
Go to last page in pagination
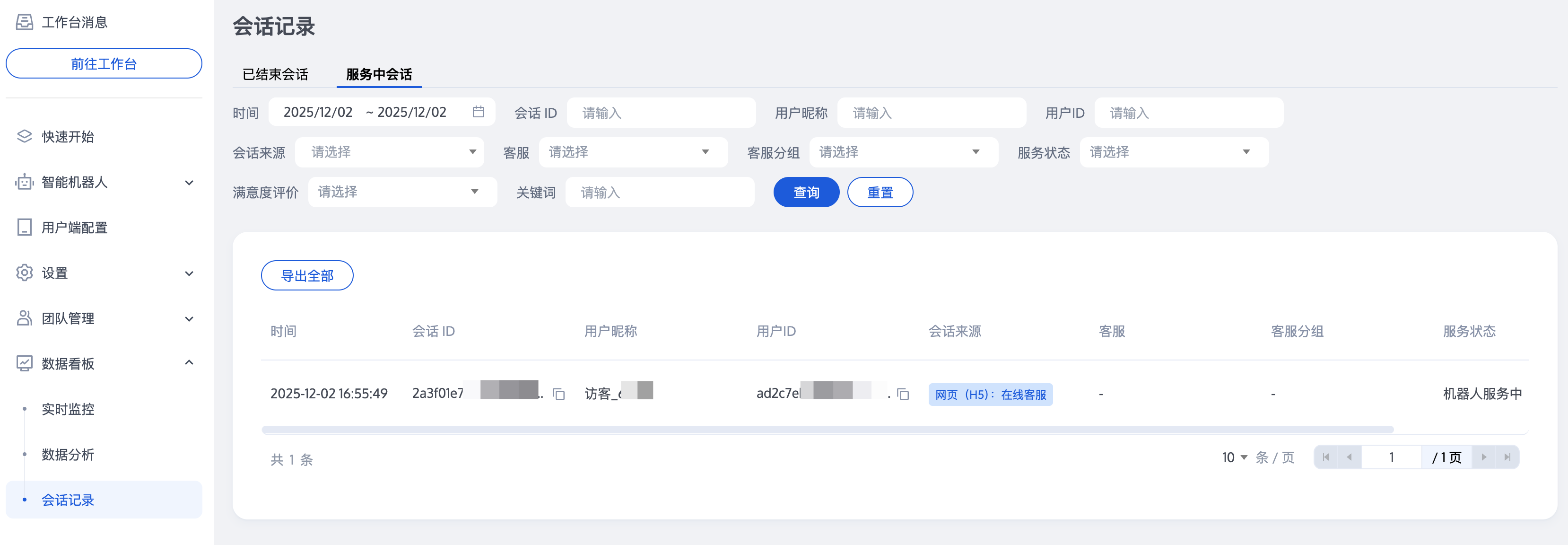[1507, 457]
